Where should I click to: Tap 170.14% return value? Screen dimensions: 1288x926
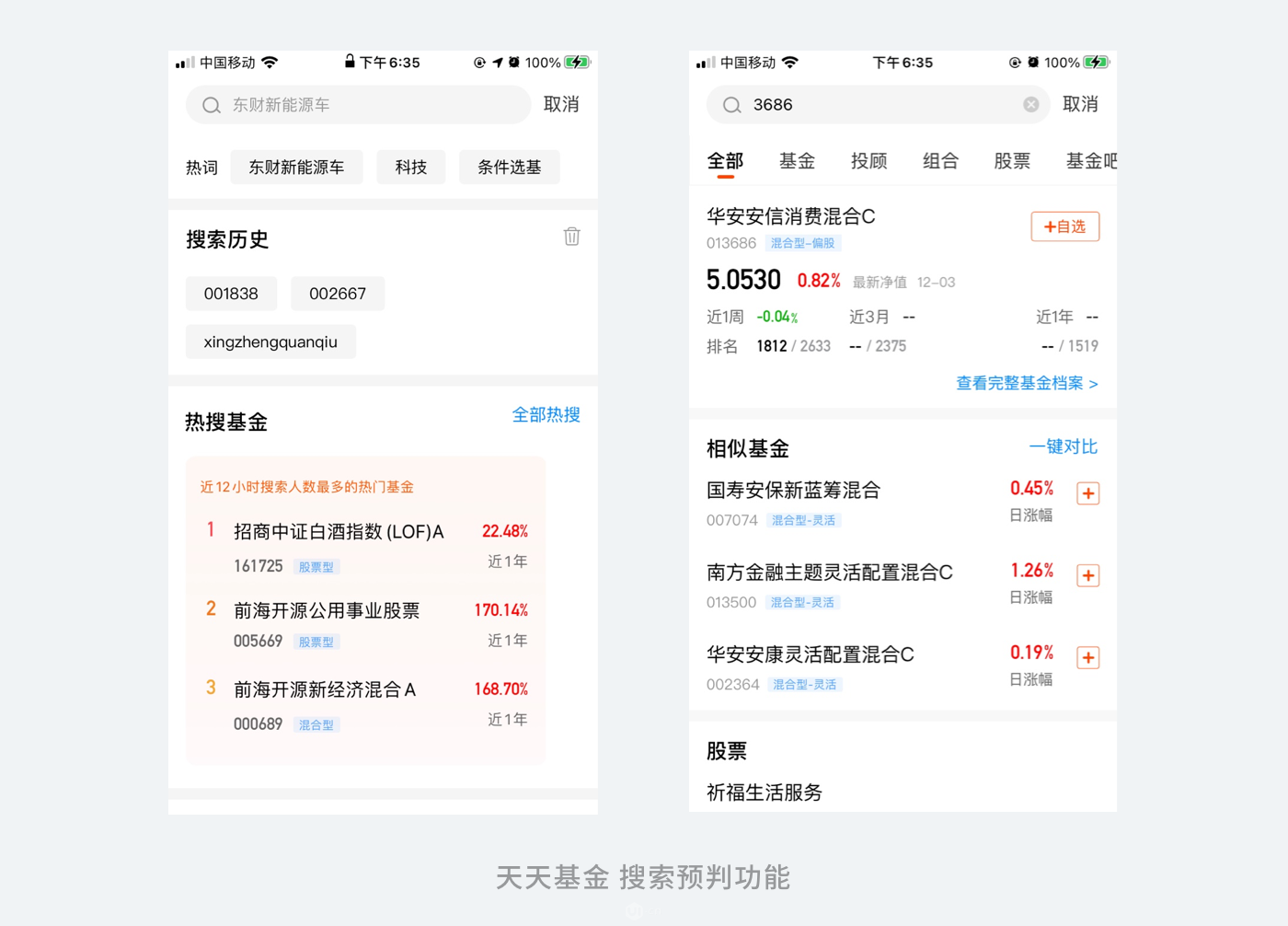501,610
